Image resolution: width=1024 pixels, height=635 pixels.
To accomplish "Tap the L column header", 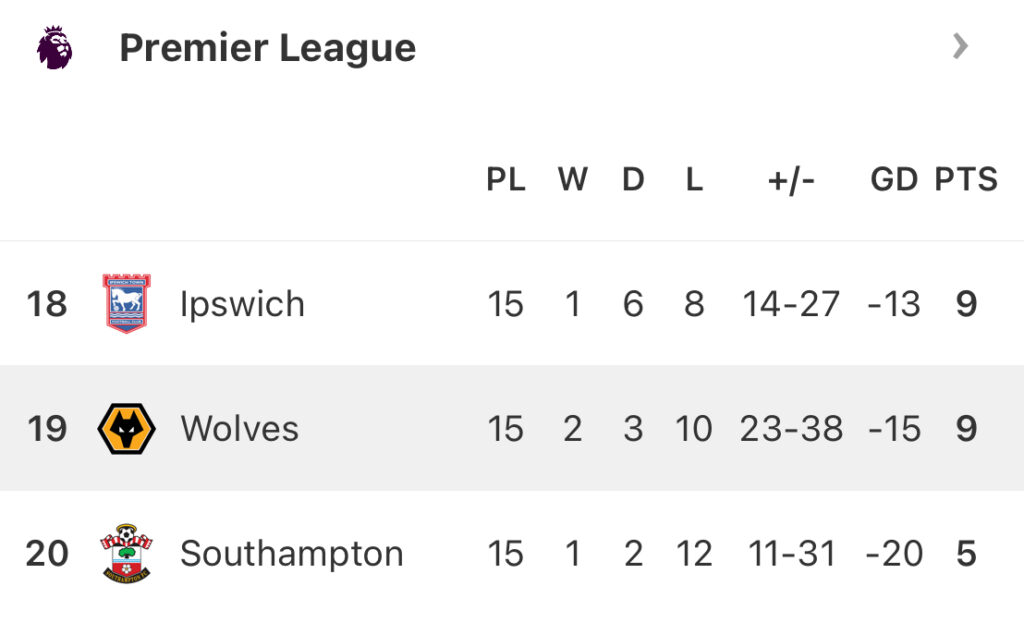I will pyautogui.click(x=694, y=179).
